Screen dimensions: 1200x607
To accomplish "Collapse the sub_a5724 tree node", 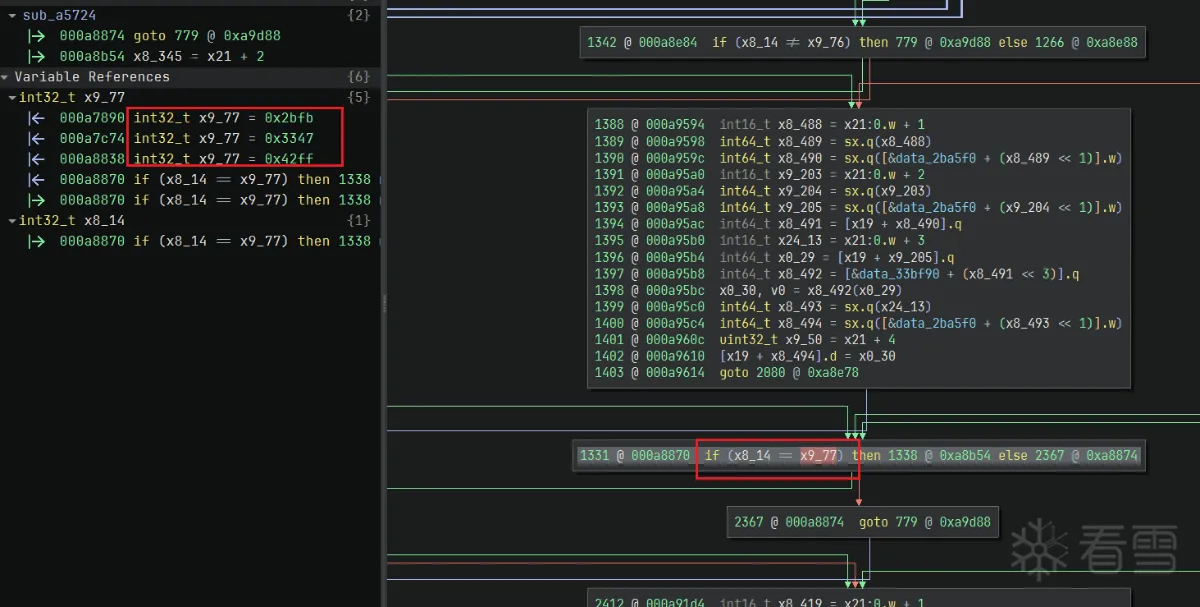I will [x=13, y=16].
